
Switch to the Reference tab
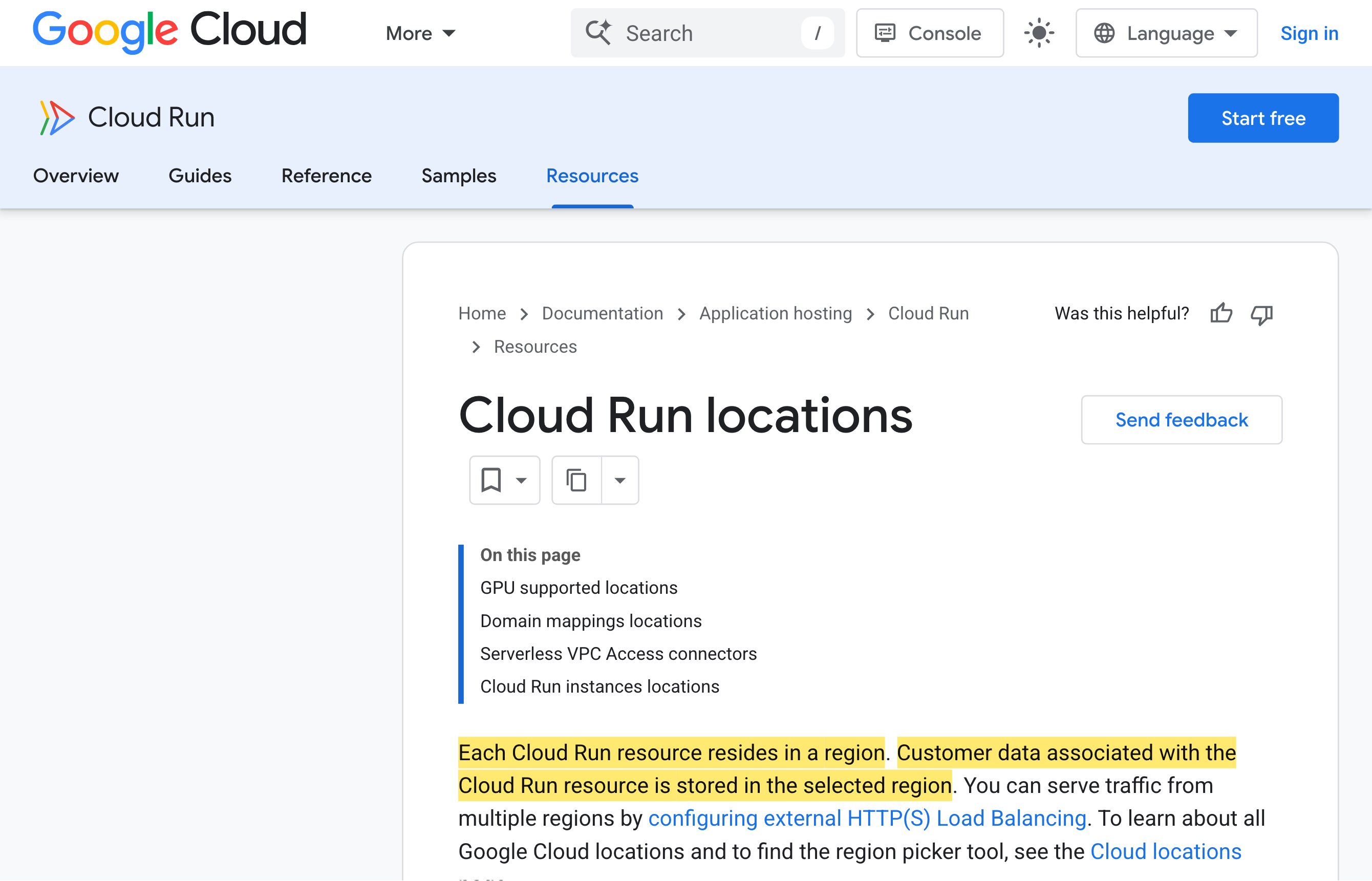click(x=326, y=176)
